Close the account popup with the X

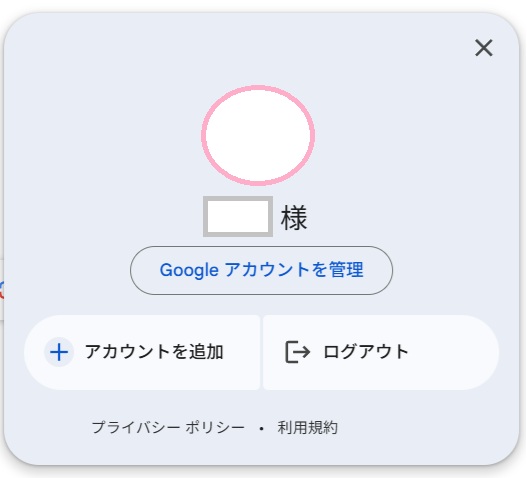click(484, 48)
